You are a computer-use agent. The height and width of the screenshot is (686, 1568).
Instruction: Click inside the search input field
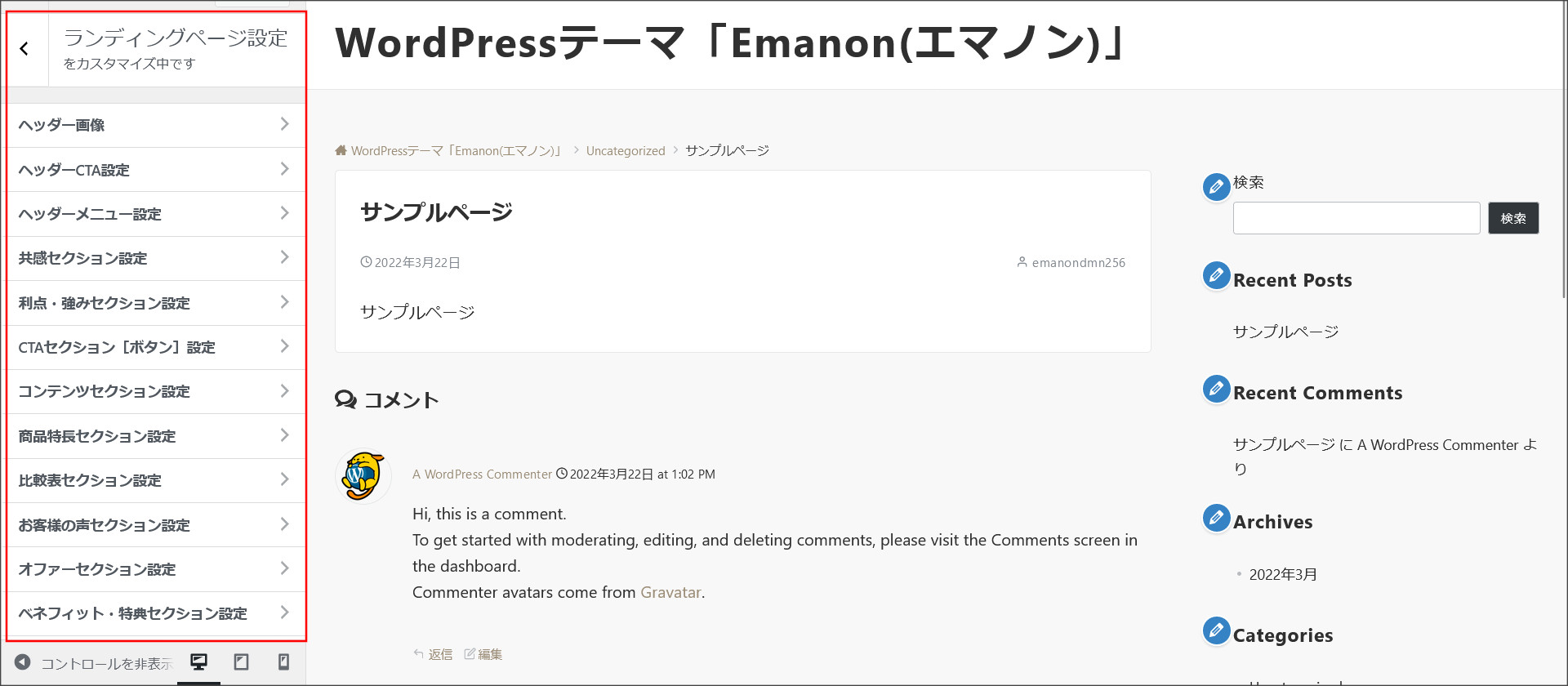[x=1356, y=217]
